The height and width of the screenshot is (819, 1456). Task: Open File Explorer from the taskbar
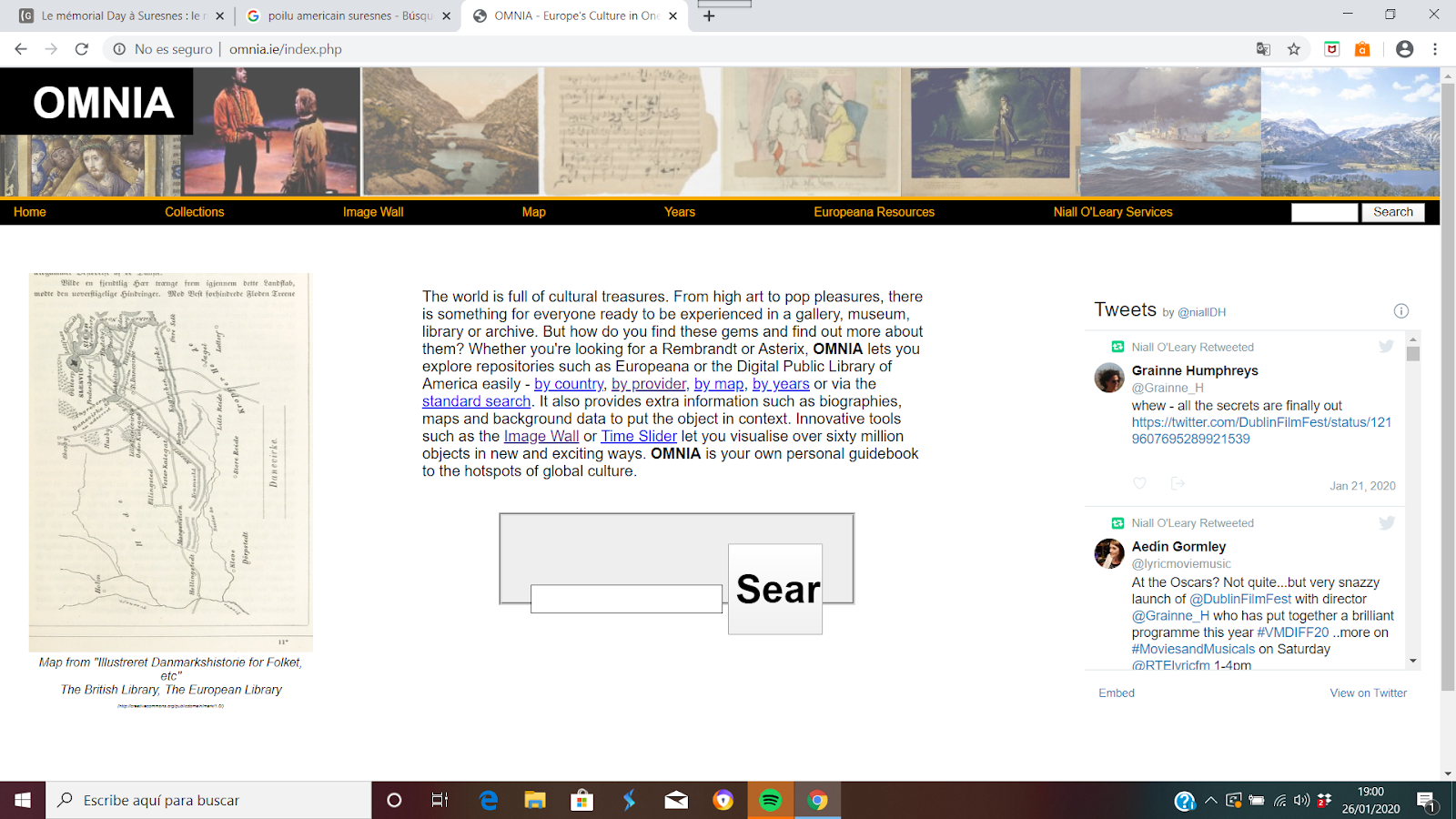535,800
